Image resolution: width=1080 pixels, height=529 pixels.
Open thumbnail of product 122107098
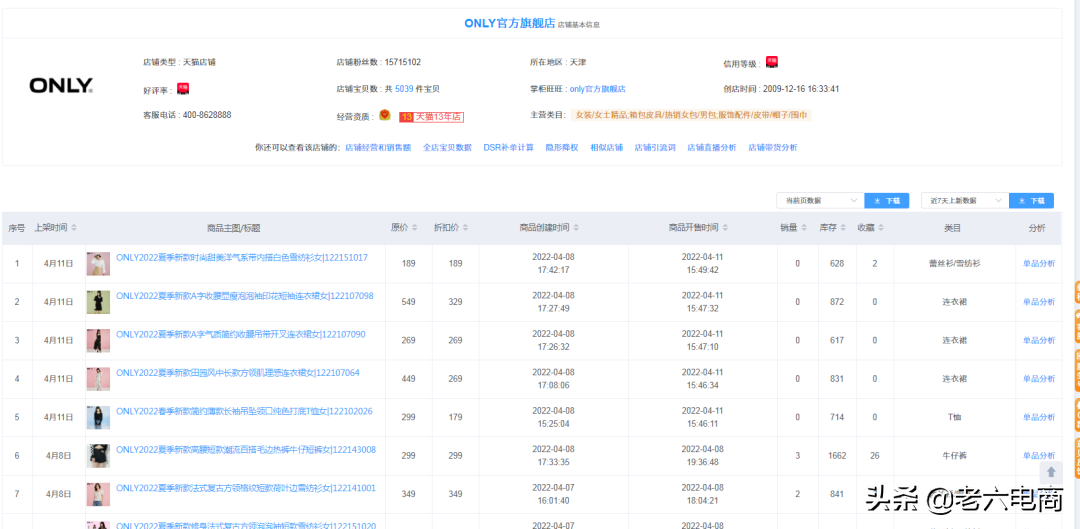pos(98,302)
